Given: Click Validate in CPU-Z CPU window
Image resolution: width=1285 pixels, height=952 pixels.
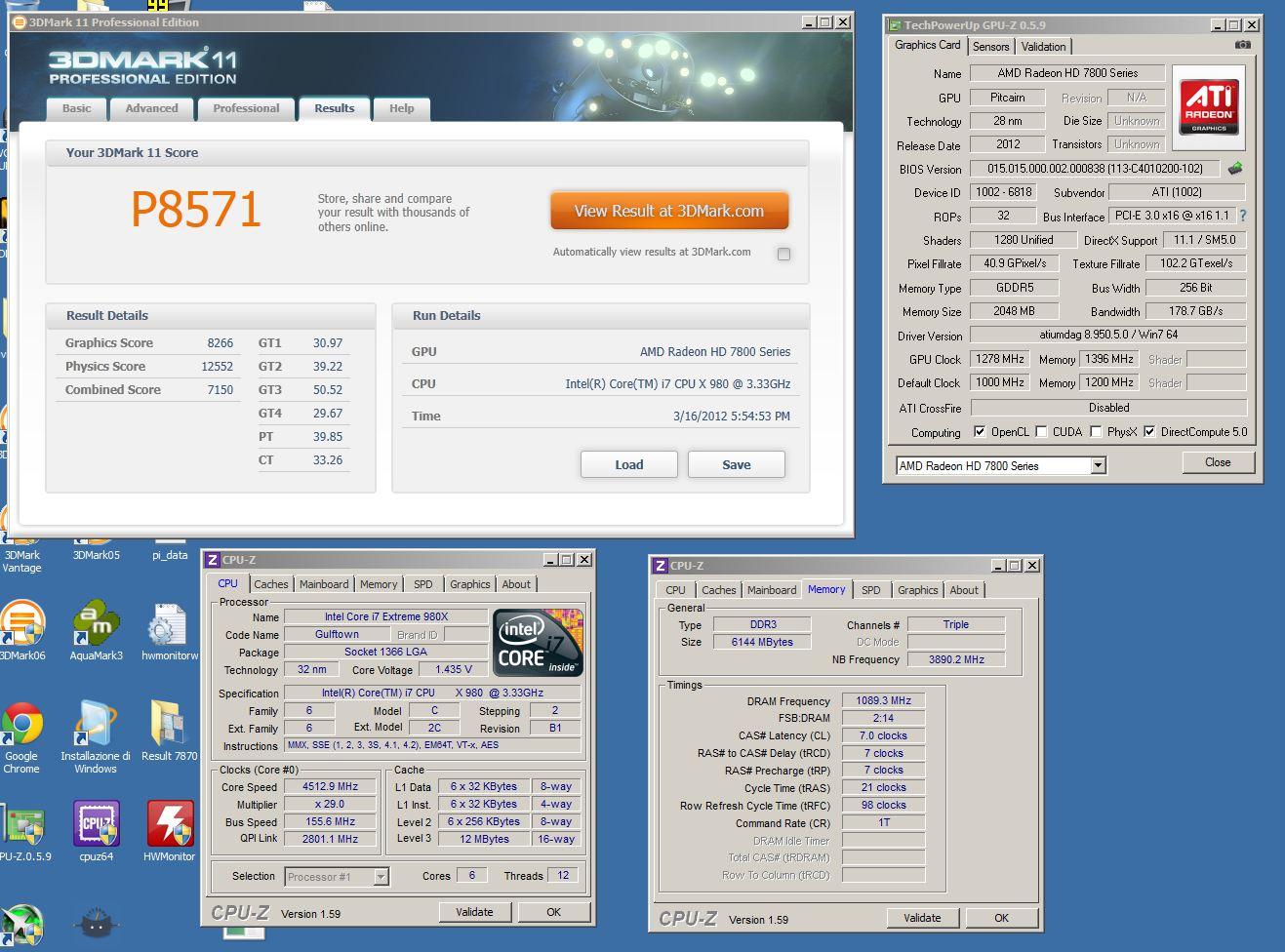Looking at the screenshot, I should [474, 912].
